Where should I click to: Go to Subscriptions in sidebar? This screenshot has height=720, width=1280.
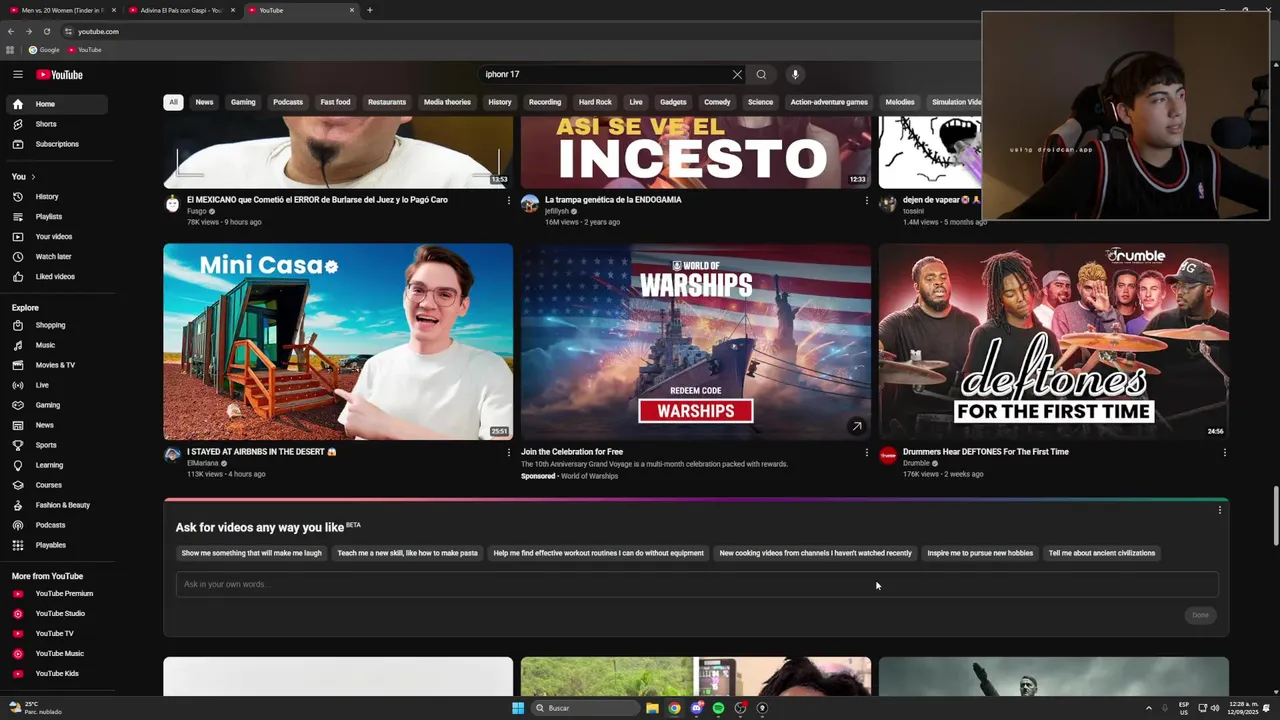56,144
